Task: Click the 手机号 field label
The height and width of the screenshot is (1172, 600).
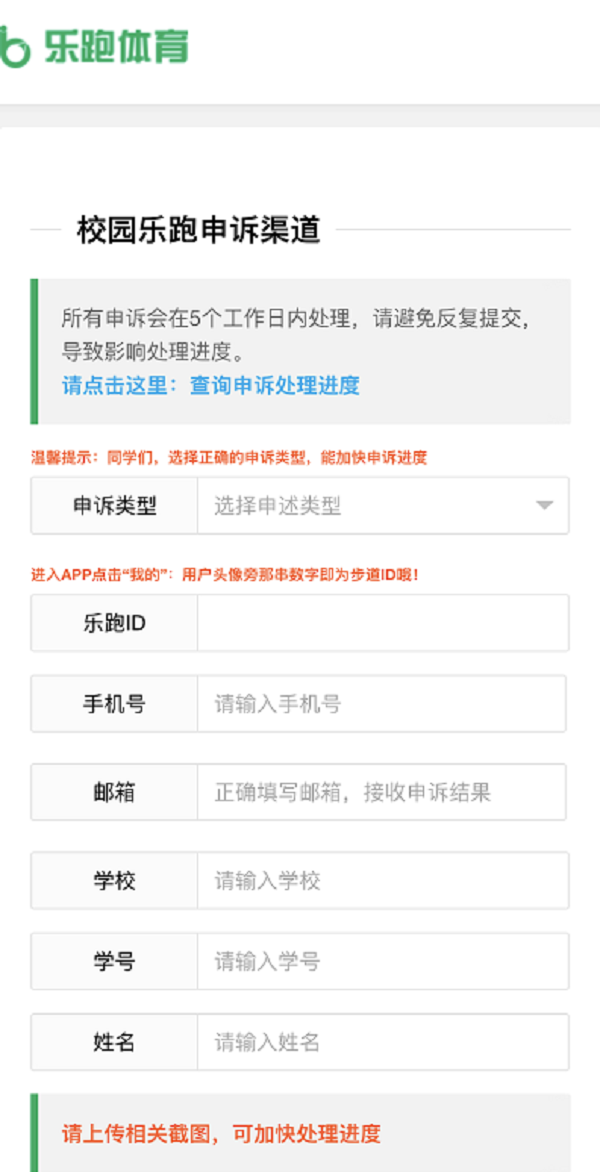Action: click(x=114, y=704)
